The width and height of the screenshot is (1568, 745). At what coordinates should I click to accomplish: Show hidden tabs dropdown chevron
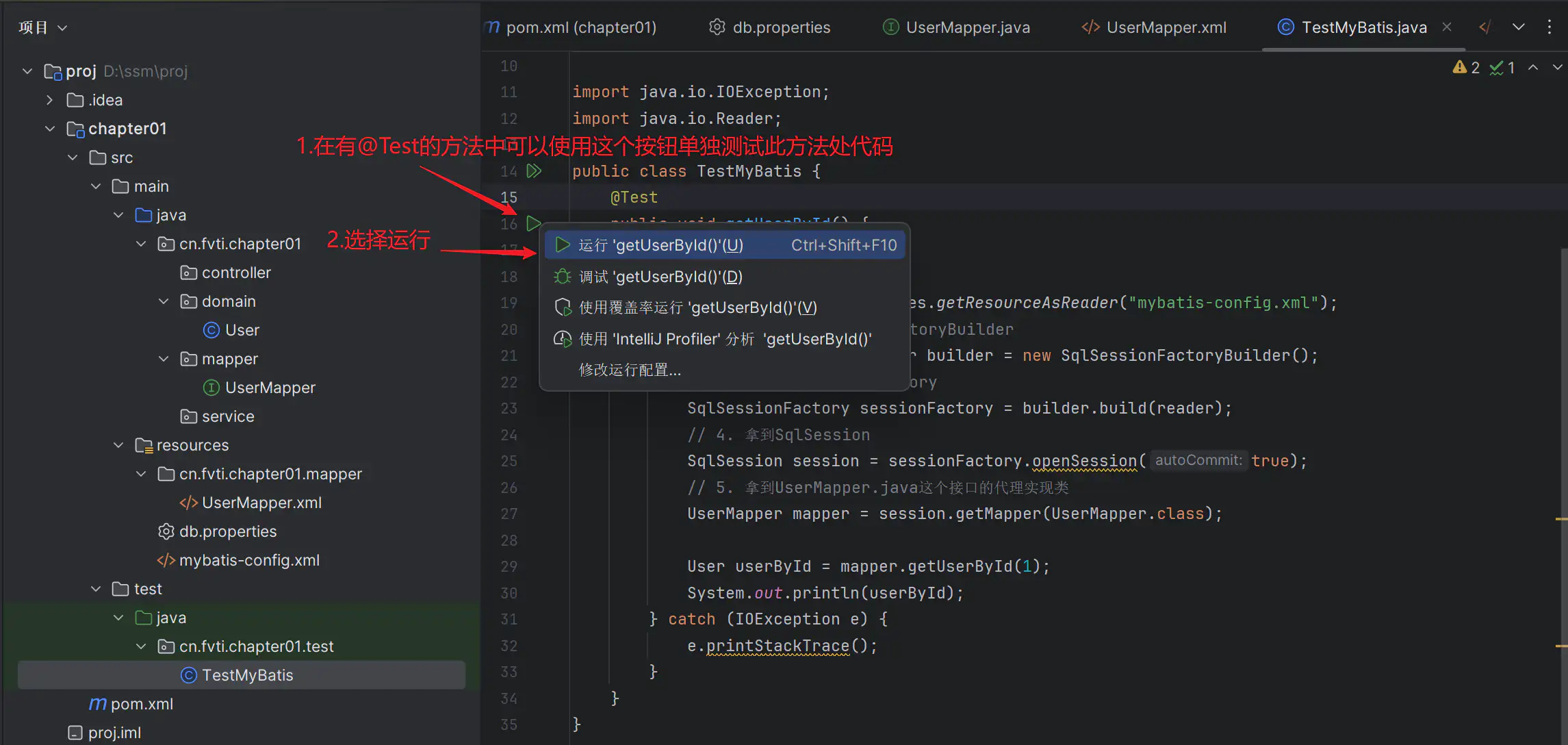(x=1519, y=27)
